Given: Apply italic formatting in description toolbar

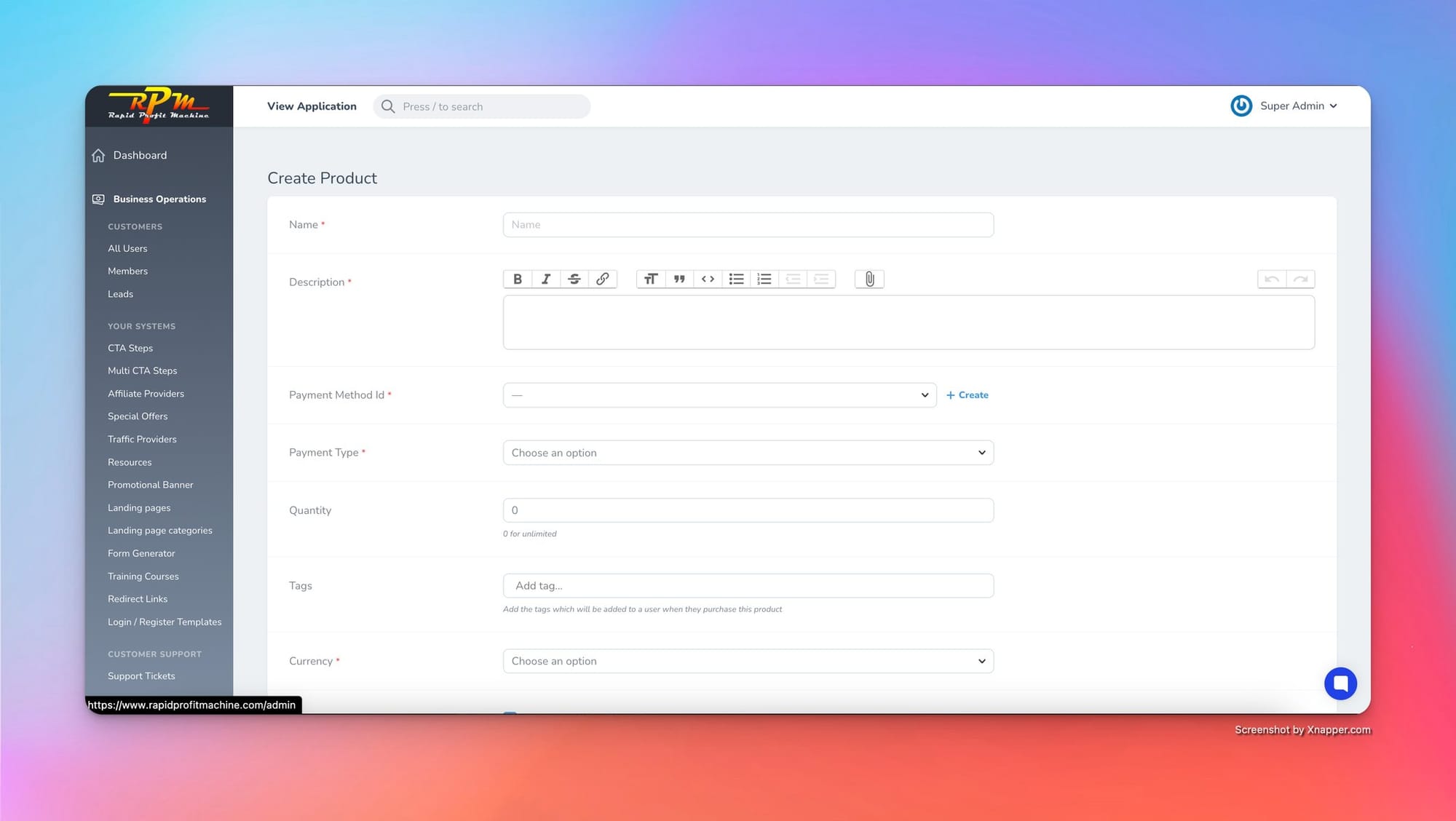Looking at the screenshot, I should point(545,279).
